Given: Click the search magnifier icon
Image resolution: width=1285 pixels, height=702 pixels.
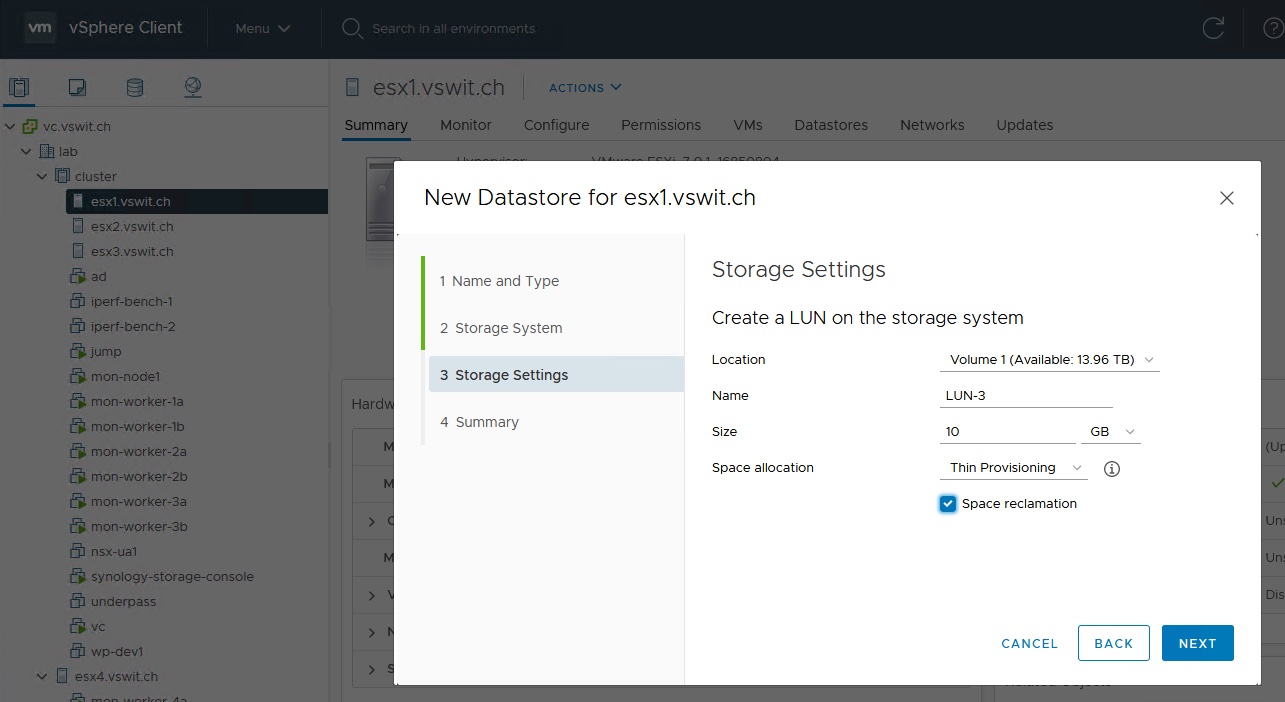Looking at the screenshot, I should pyautogui.click(x=351, y=28).
